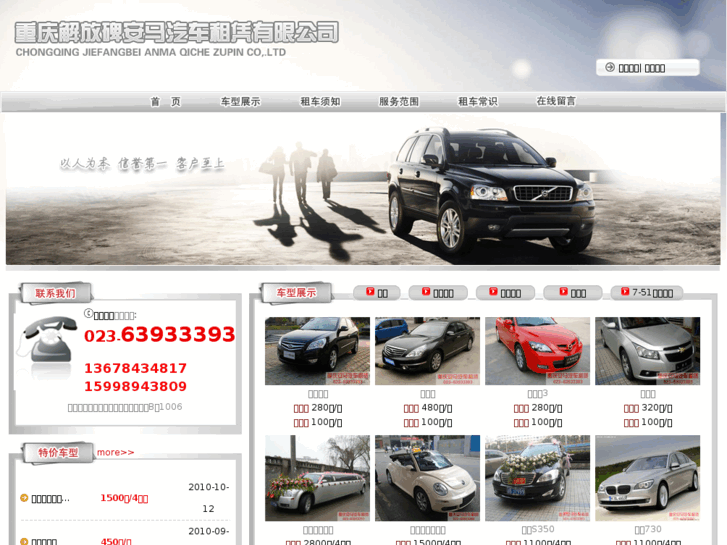Image resolution: width=727 pixels, height=545 pixels.
Task: Click the company logo title in the header
Action: coord(176,32)
